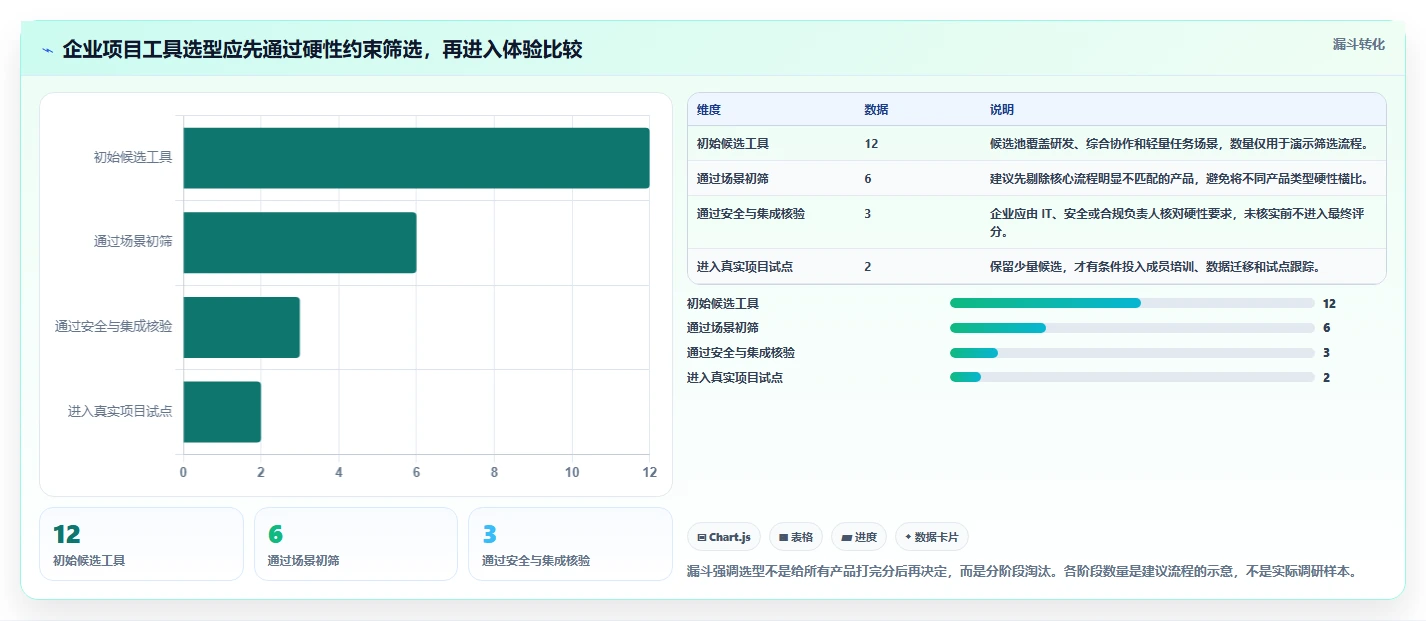
Task: Click the value 3 in the table
Action: tap(868, 214)
